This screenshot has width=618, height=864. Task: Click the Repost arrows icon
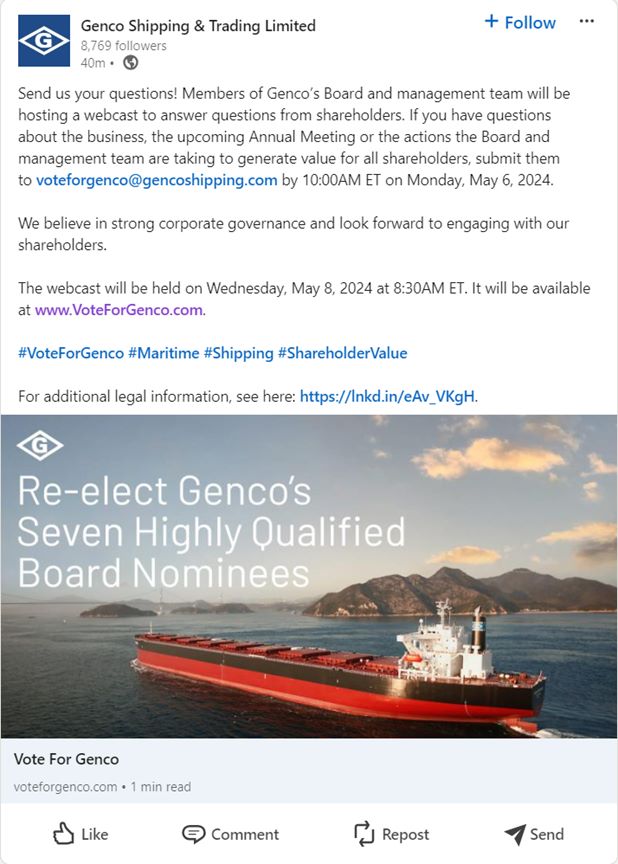click(x=363, y=833)
